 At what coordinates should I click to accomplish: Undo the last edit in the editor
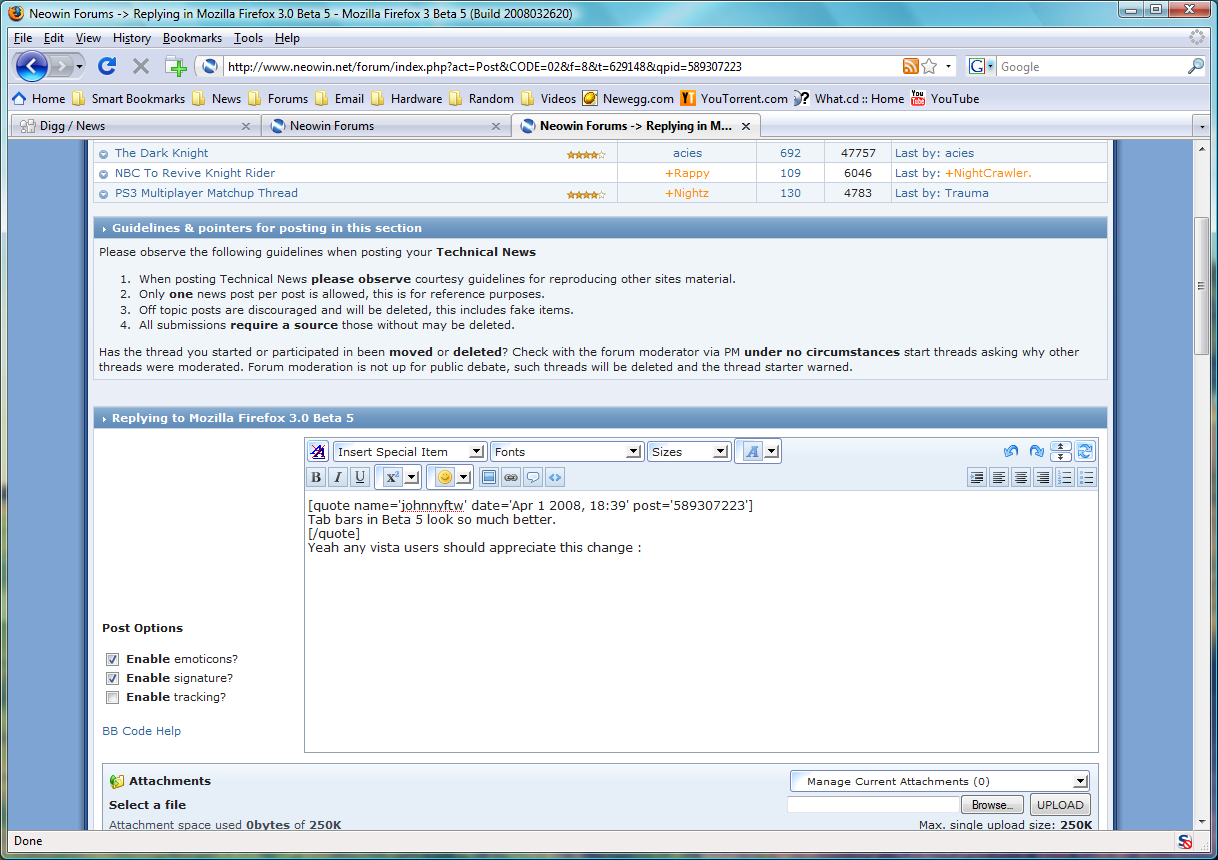(x=1011, y=452)
